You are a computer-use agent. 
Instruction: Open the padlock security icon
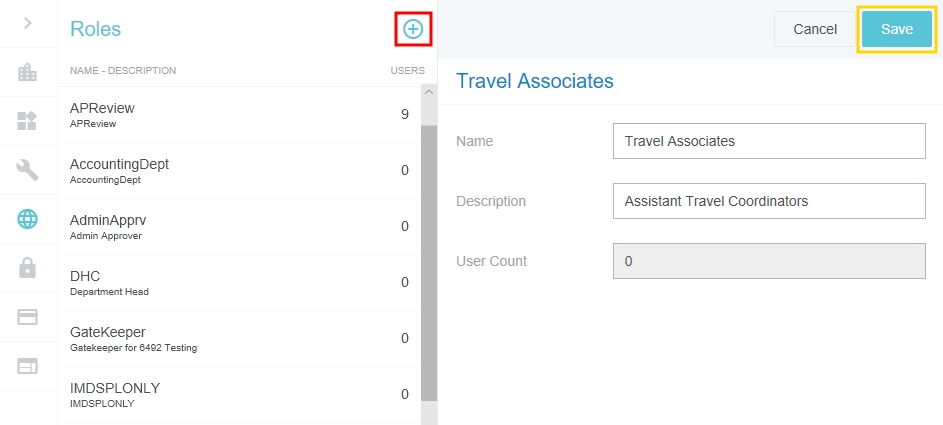tap(28, 268)
